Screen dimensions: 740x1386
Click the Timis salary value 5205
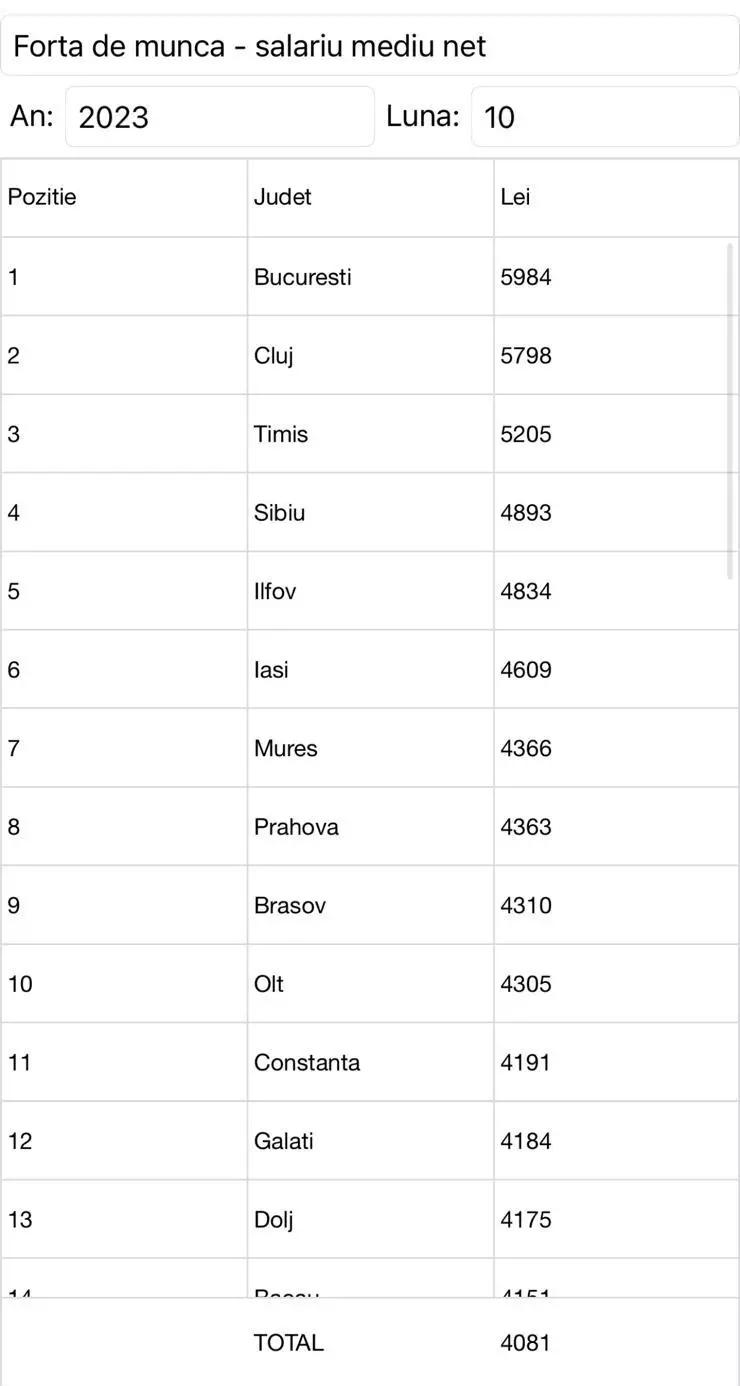point(526,434)
